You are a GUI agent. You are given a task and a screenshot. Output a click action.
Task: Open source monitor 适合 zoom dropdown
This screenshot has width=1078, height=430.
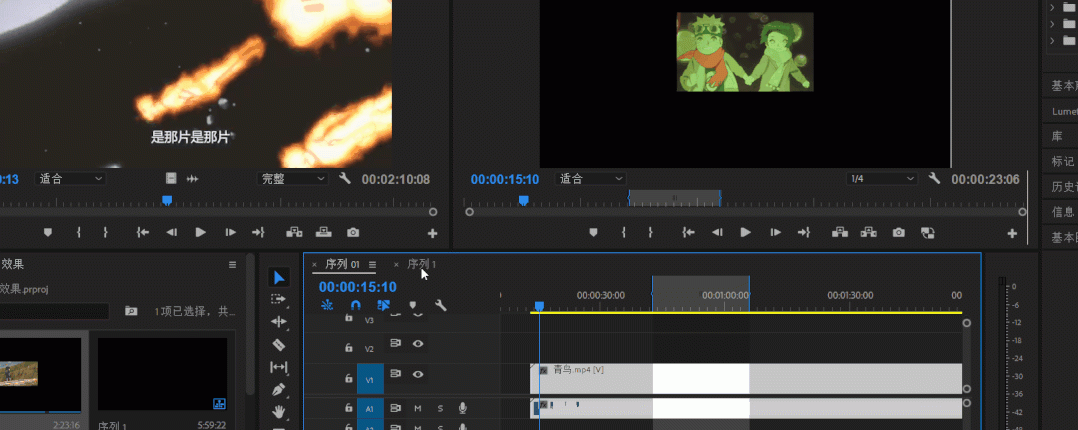pos(71,179)
